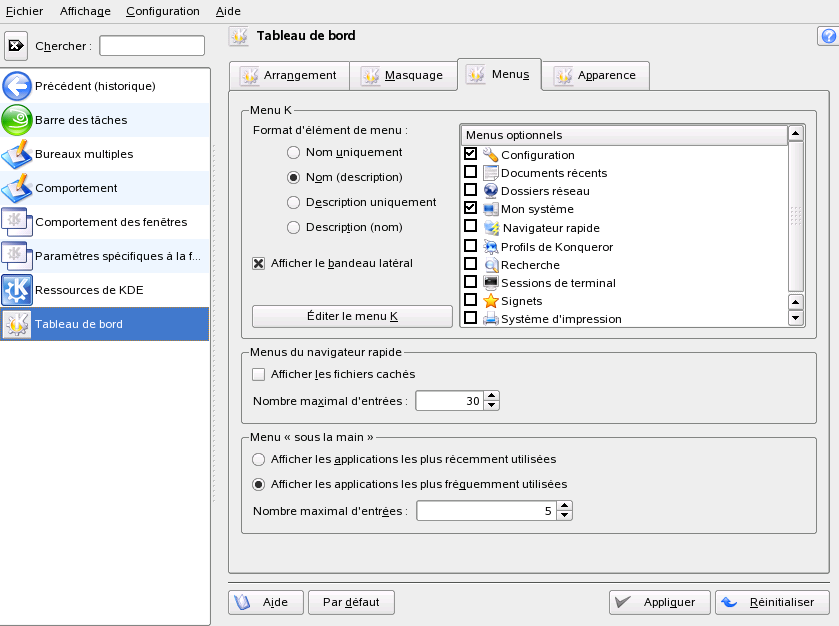Switch to the Apparence tab
This screenshot has width=839, height=626.
[596, 75]
